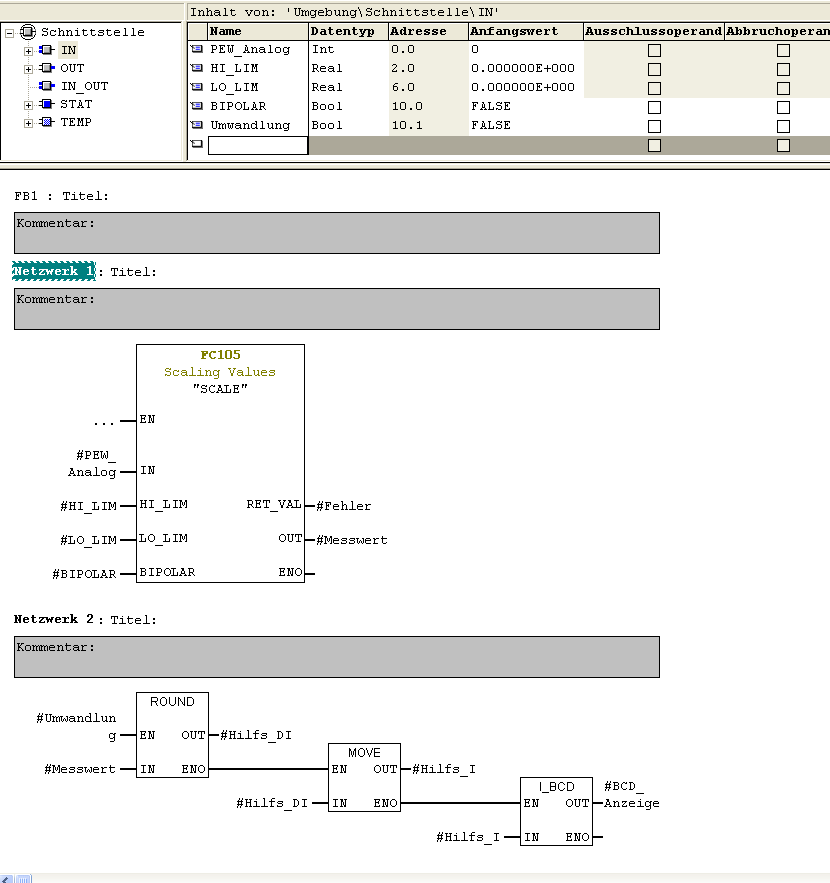This screenshot has height=883, width=830.
Task: Select the ROUND function block
Action: point(172,735)
